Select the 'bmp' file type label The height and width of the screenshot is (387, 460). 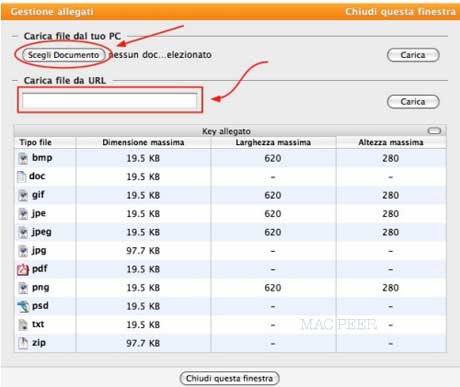pos(42,157)
